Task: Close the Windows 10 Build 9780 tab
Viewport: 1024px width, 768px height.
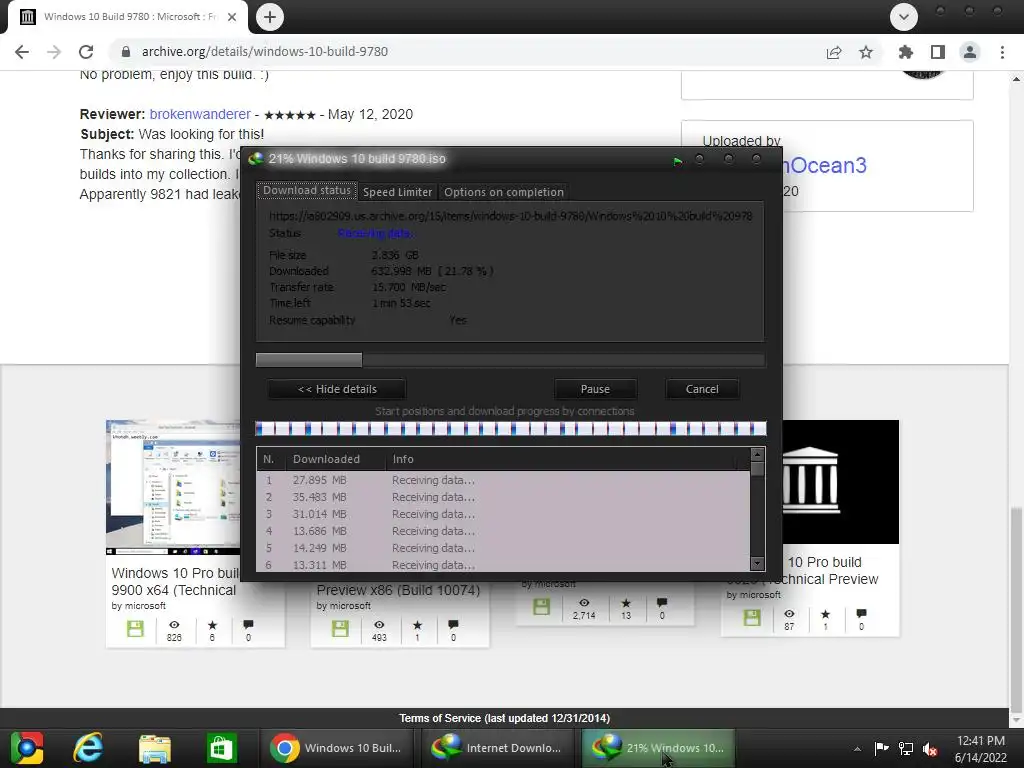Action: click(232, 17)
